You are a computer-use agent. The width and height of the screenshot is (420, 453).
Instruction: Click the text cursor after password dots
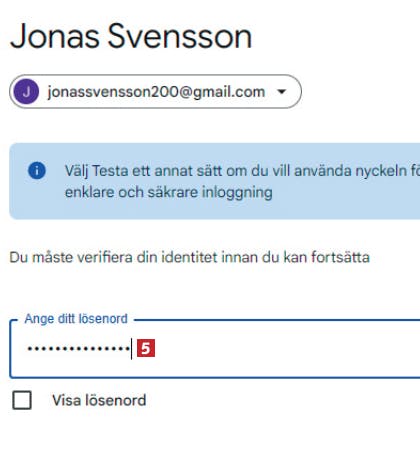[132, 349]
